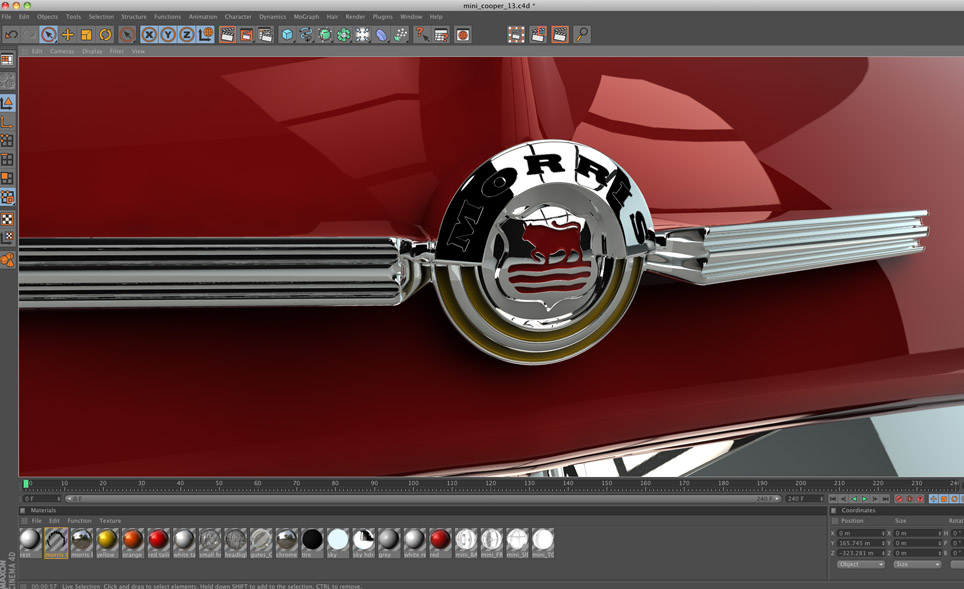Activate the Move tool

(x=67, y=35)
